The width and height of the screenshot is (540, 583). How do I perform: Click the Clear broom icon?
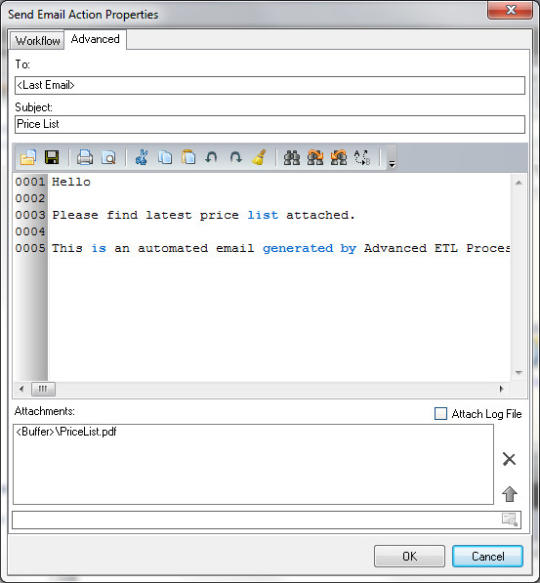click(259, 157)
